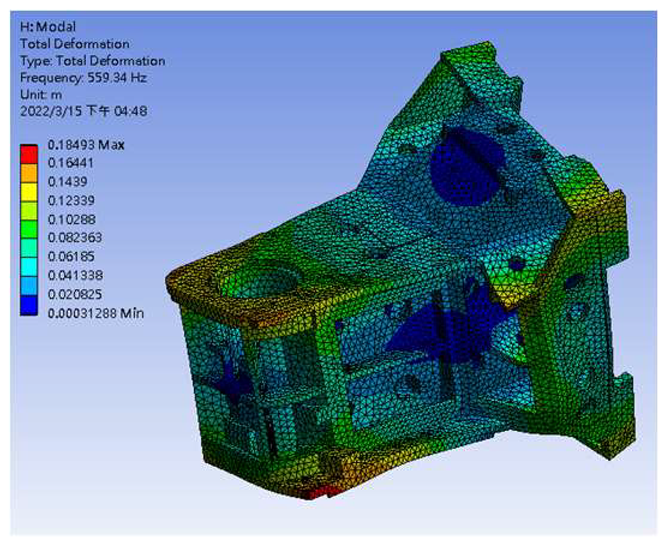This screenshot has height=549, width=667.
Task: Select the '0.06185' legend value
Action: (71, 257)
